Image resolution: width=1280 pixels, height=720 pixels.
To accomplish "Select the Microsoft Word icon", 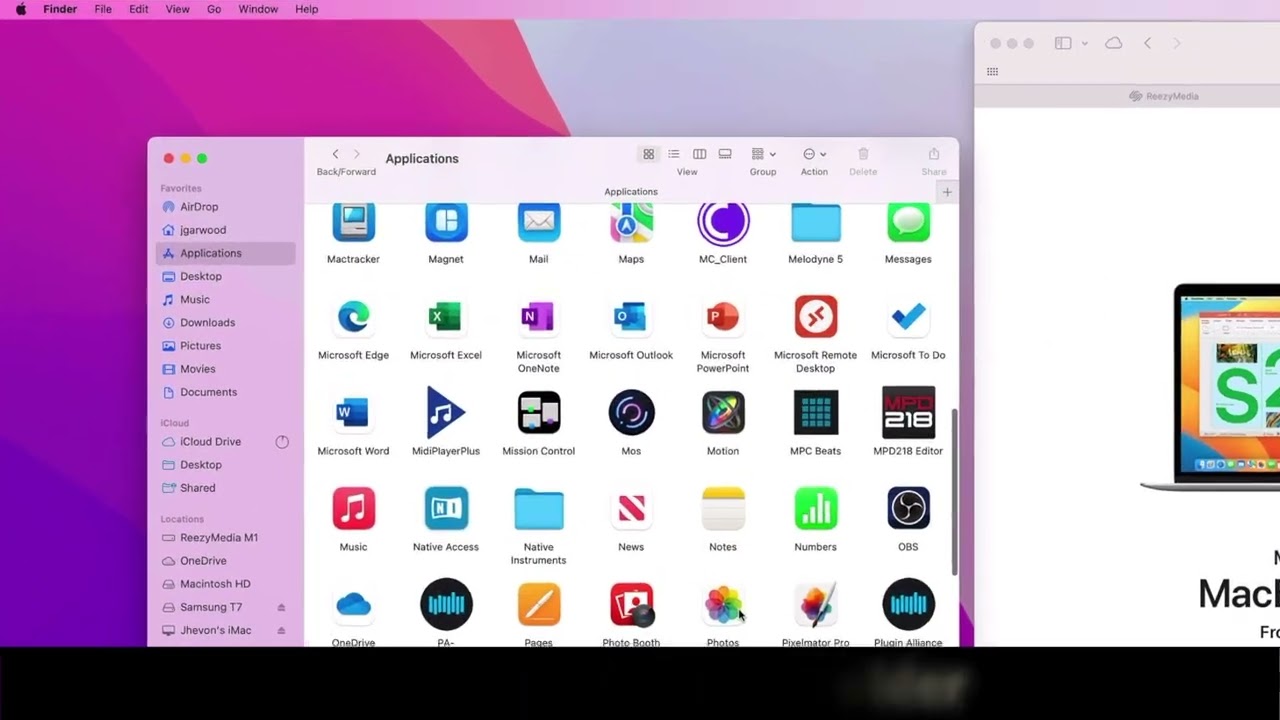I will tap(353, 413).
